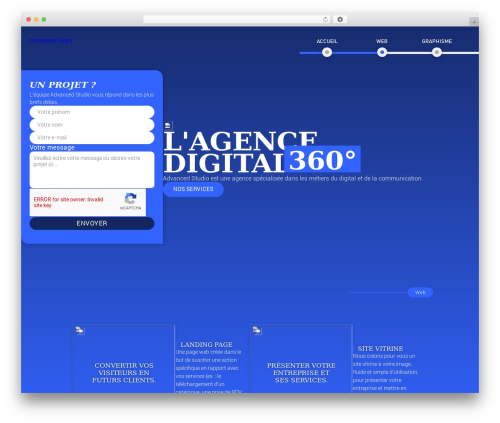Click the reCAPTCHA logo icon
The width and height of the screenshot is (500, 423).
click(x=130, y=199)
